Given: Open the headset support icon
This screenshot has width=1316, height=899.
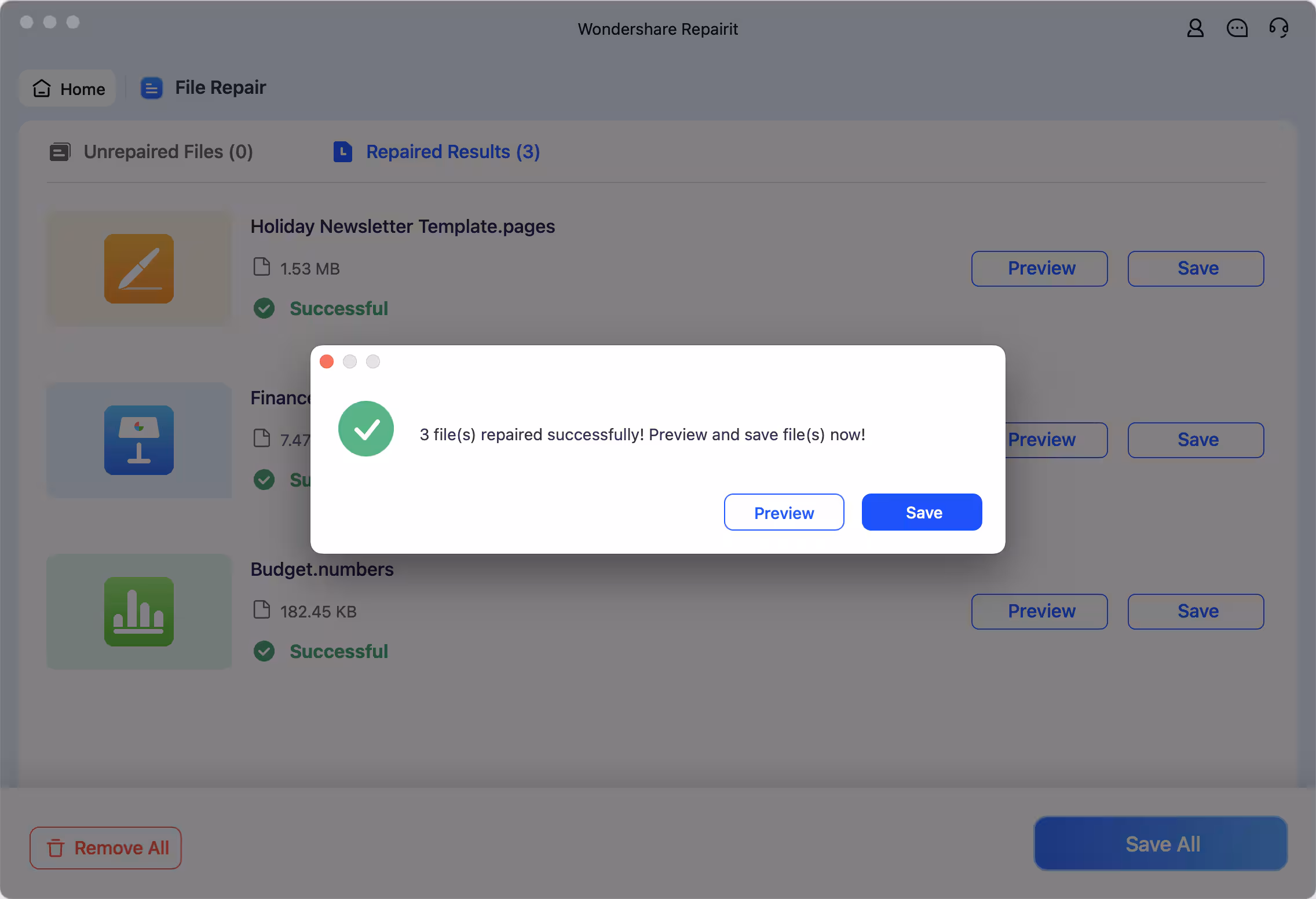Looking at the screenshot, I should [x=1278, y=28].
